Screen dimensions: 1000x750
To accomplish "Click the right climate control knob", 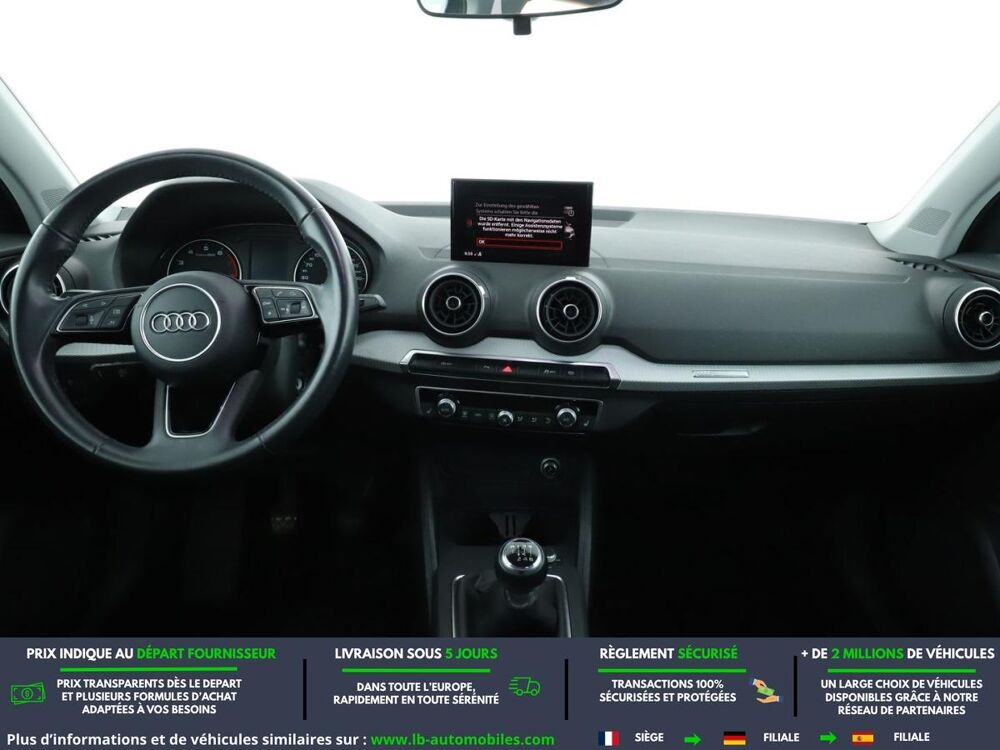I will 566,416.
